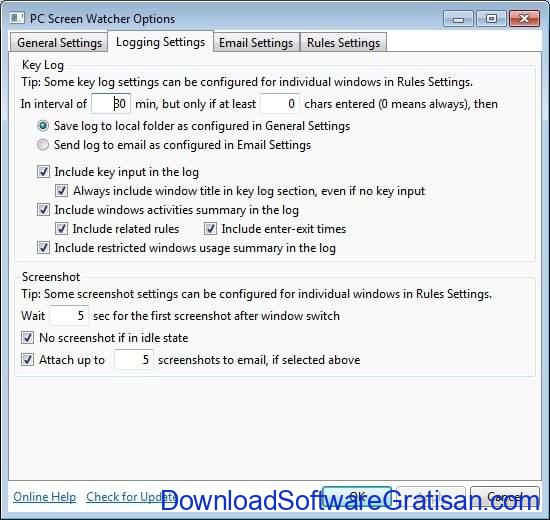Click the interval minutes input field
Viewport: 550px width, 520px height.
(111, 104)
